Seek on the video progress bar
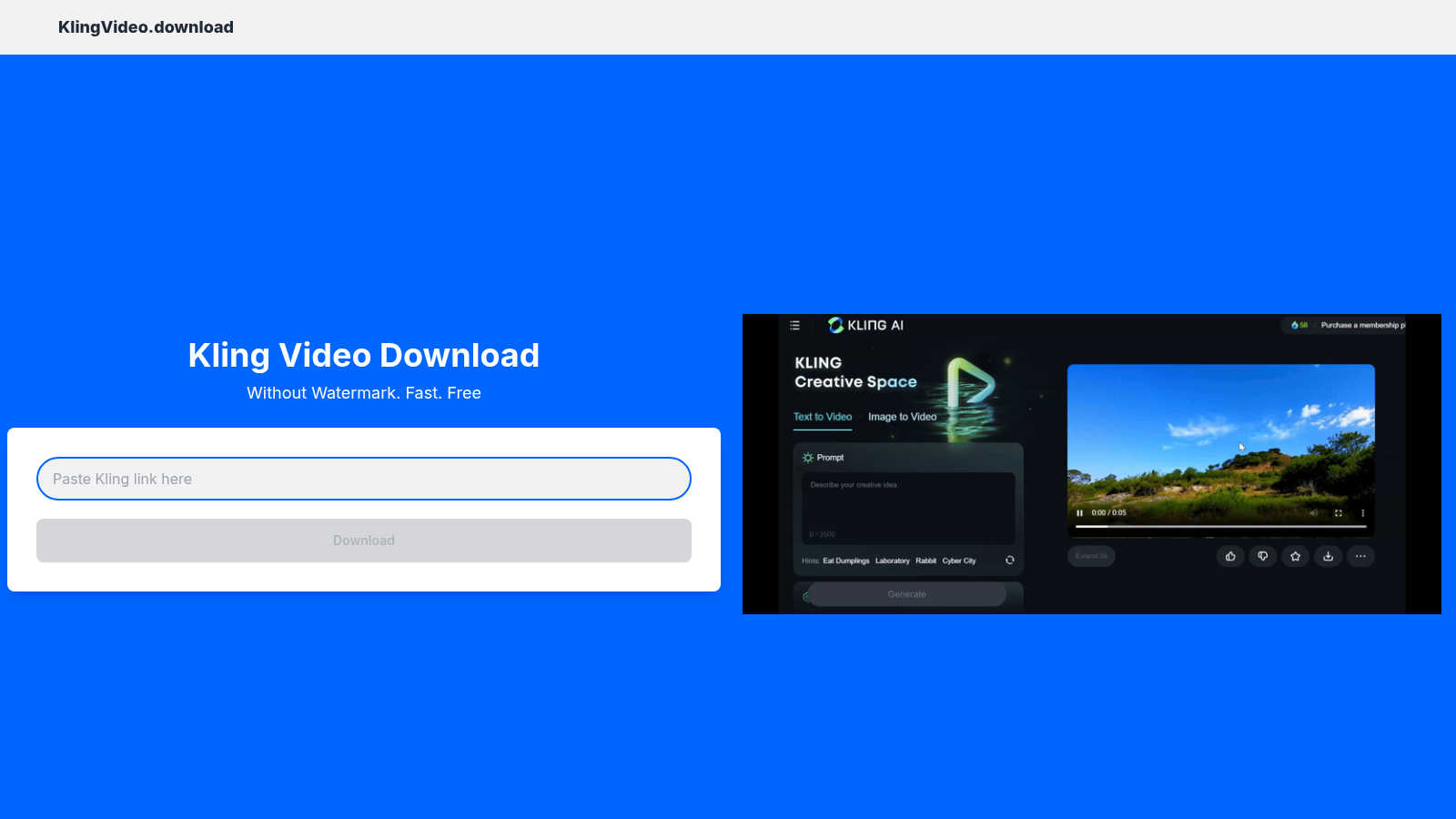 pyautogui.click(x=1221, y=526)
